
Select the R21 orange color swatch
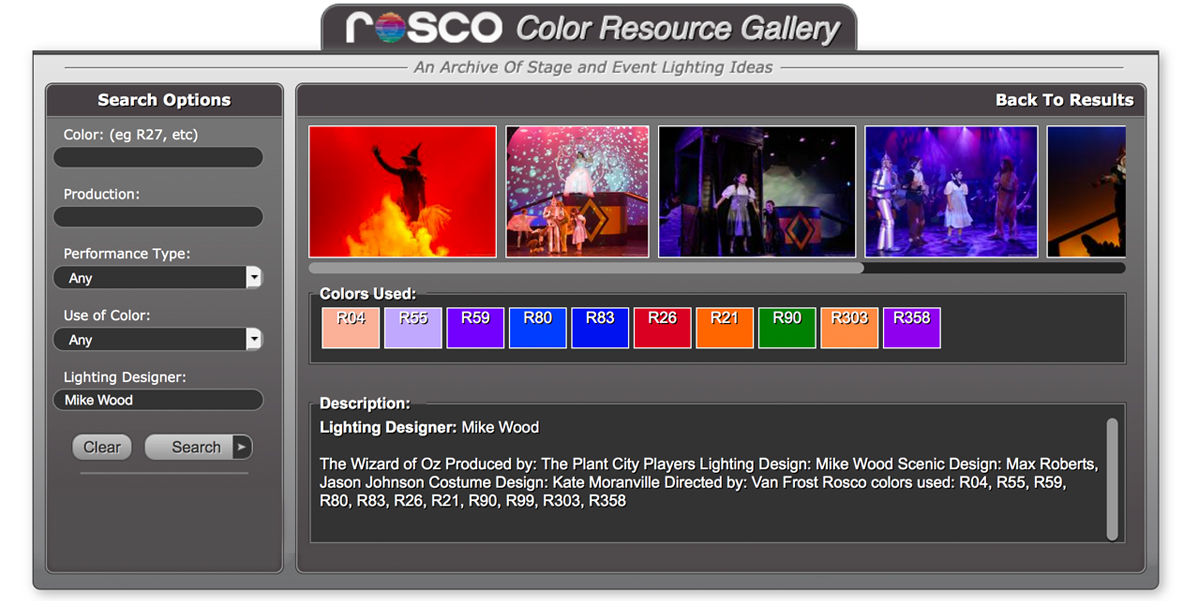724,328
